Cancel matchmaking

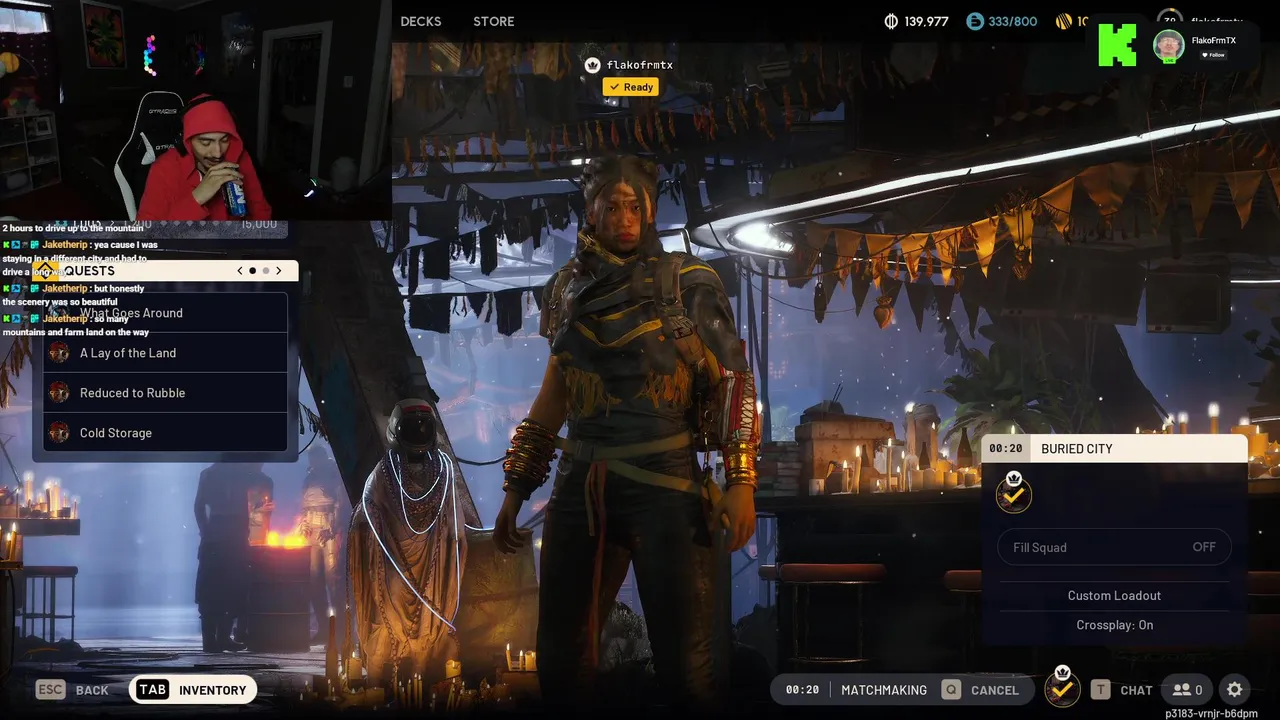tap(995, 690)
